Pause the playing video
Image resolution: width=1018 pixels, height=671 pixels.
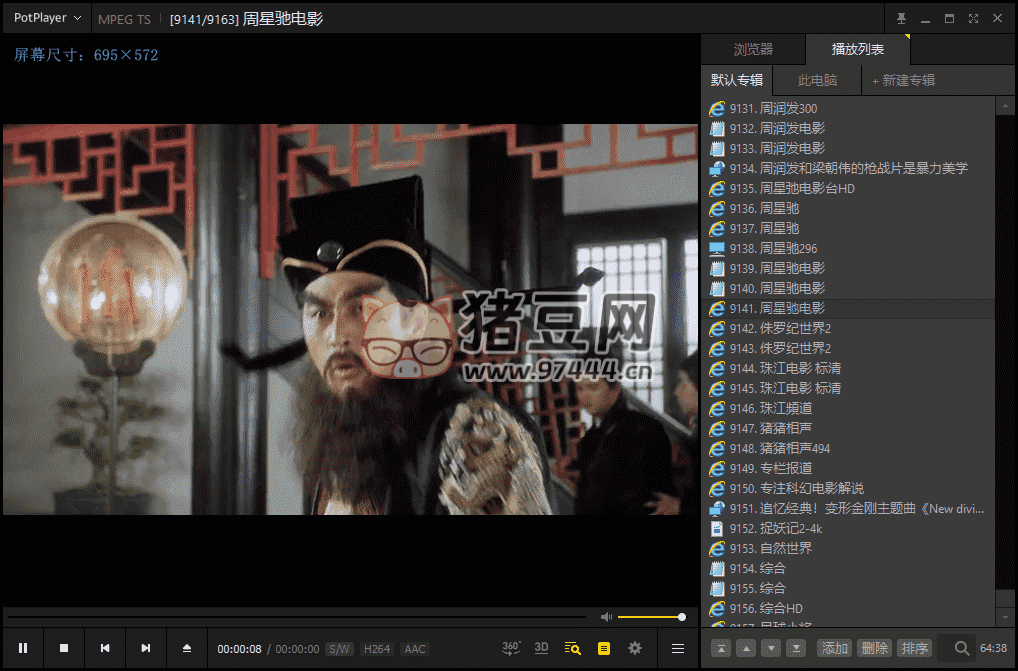click(x=23, y=648)
